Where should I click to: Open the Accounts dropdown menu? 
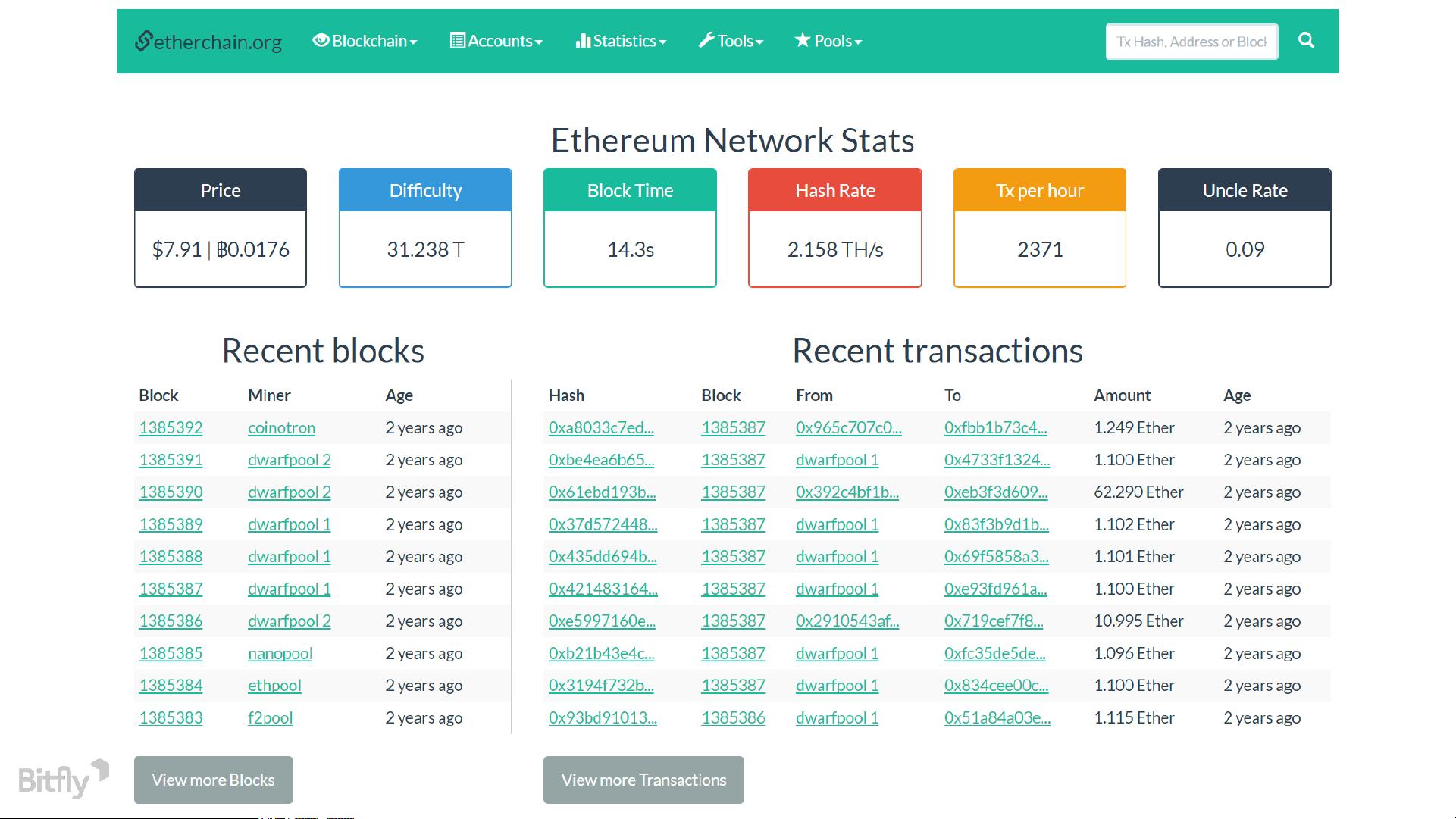pos(496,41)
